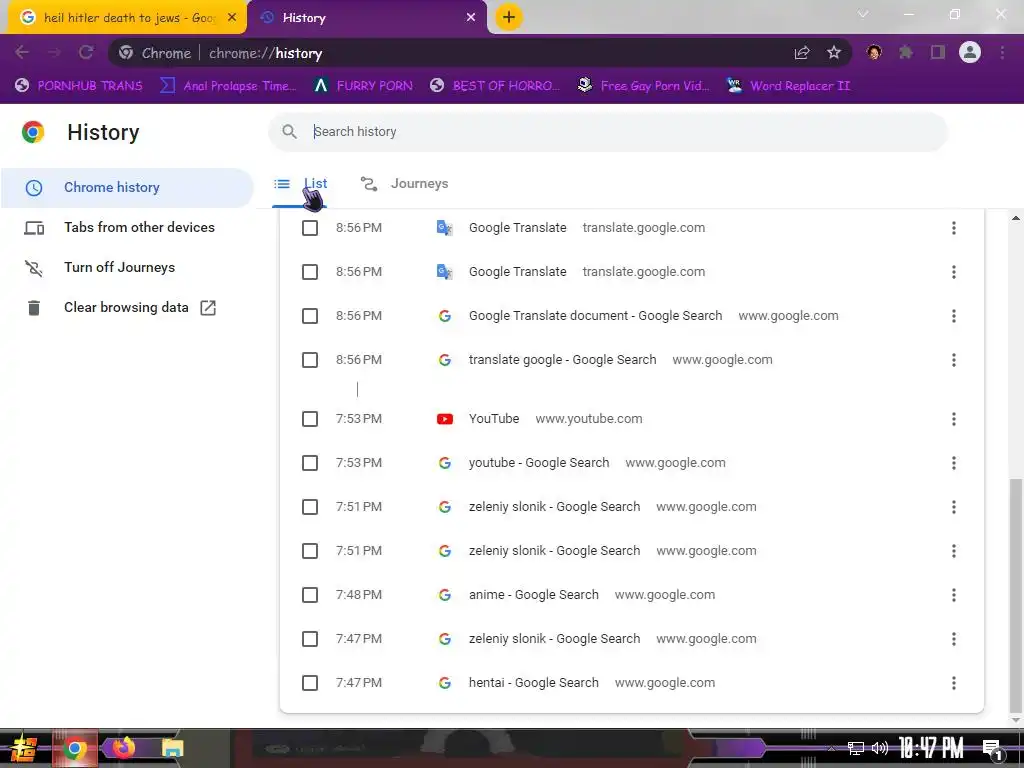1024x768 pixels.
Task: Tick the youtube - Google Search checkbox
Action: (x=310, y=463)
